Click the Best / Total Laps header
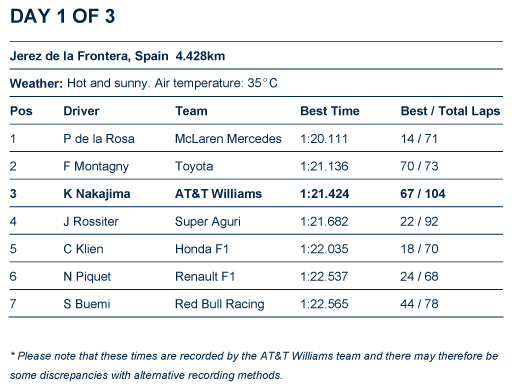 click(450, 111)
